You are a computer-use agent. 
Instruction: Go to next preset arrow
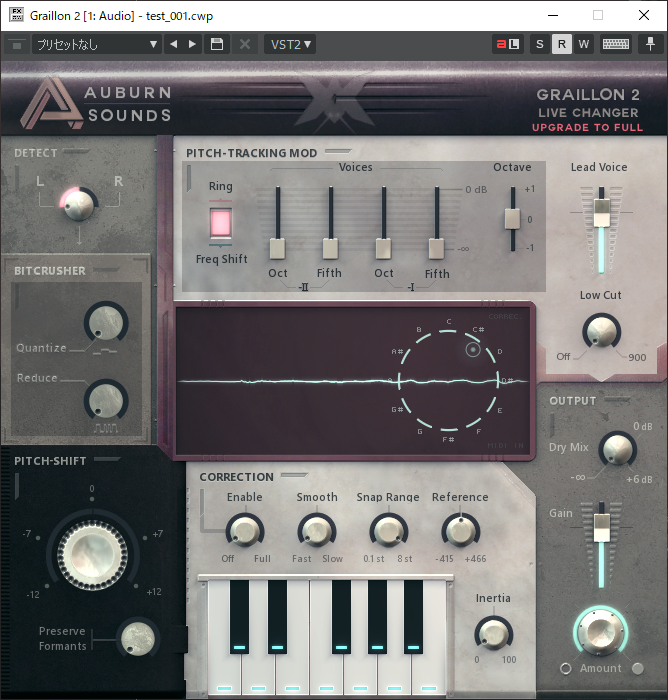point(192,44)
